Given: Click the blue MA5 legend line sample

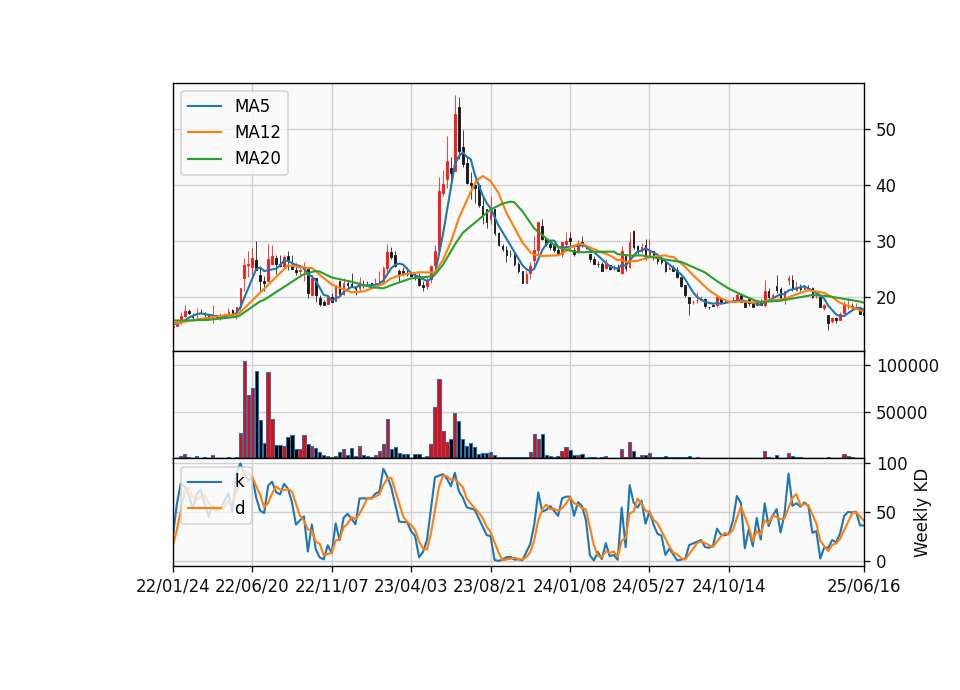Looking at the screenshot, I should click(204, 107).
